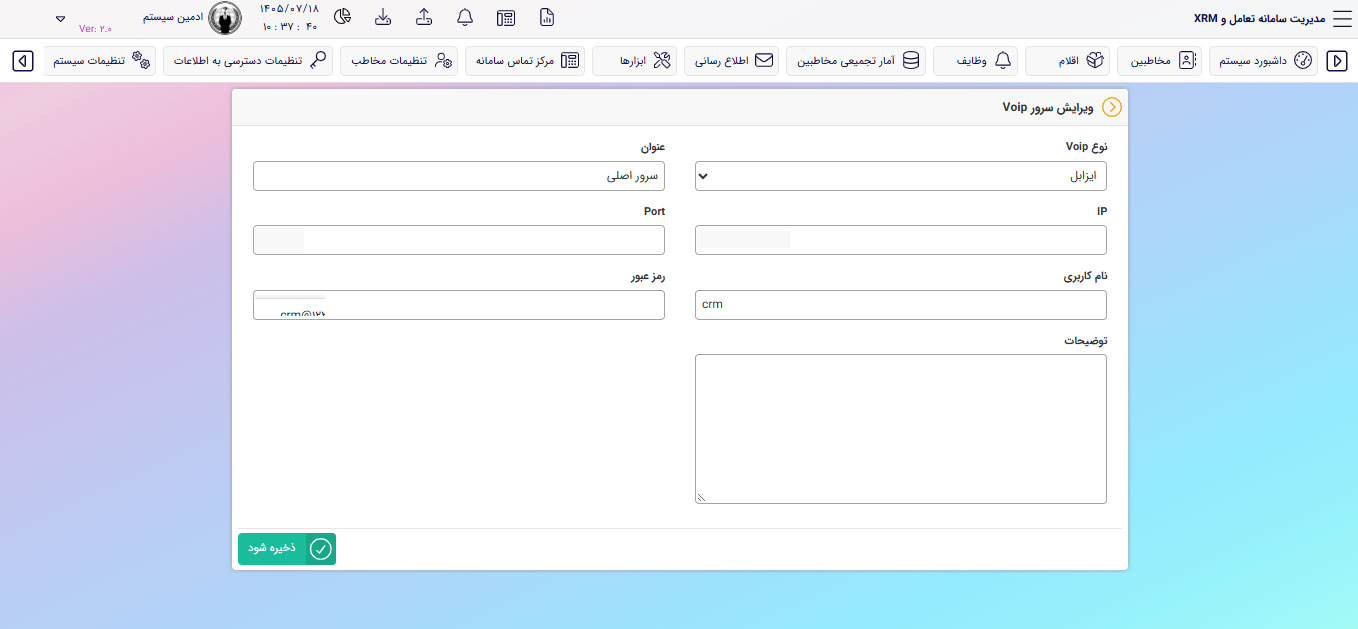
Task: Open the notifications bell in the top bar
Action: point(465,17)
